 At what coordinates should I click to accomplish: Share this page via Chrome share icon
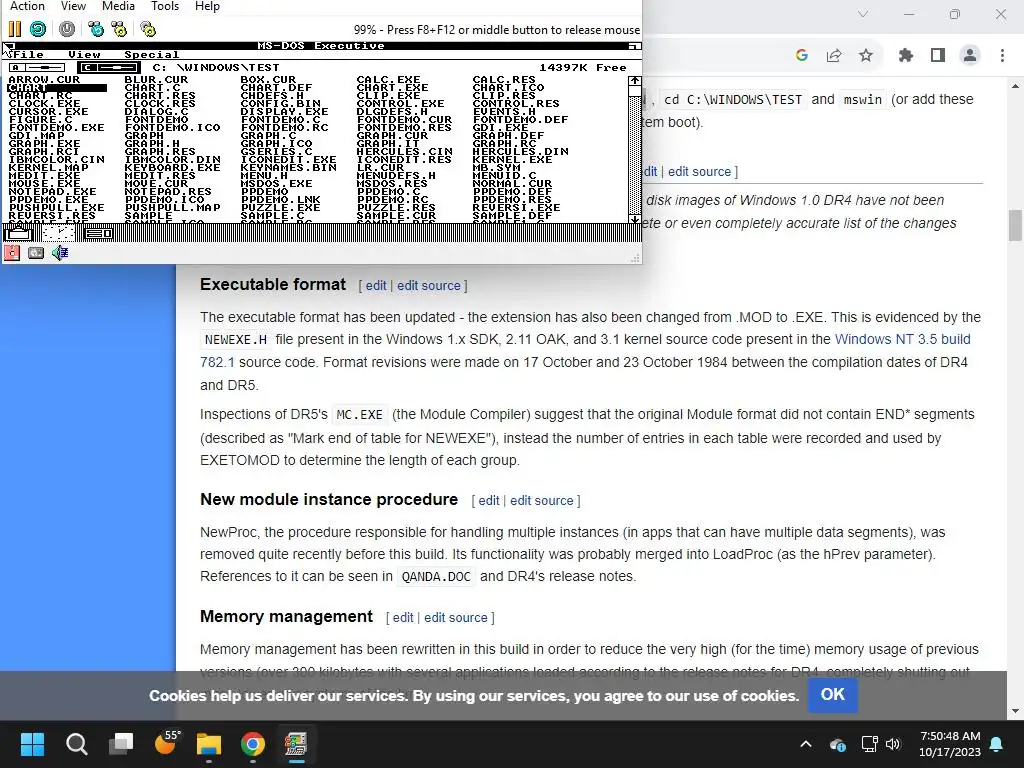coord(834,56)
